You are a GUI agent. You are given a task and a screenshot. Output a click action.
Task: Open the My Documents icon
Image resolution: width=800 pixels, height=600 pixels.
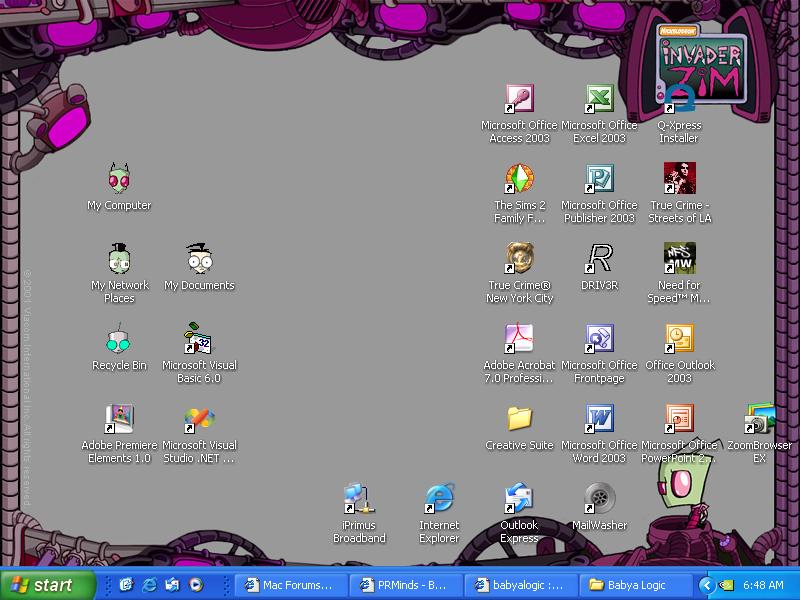(x=199, y=259)
